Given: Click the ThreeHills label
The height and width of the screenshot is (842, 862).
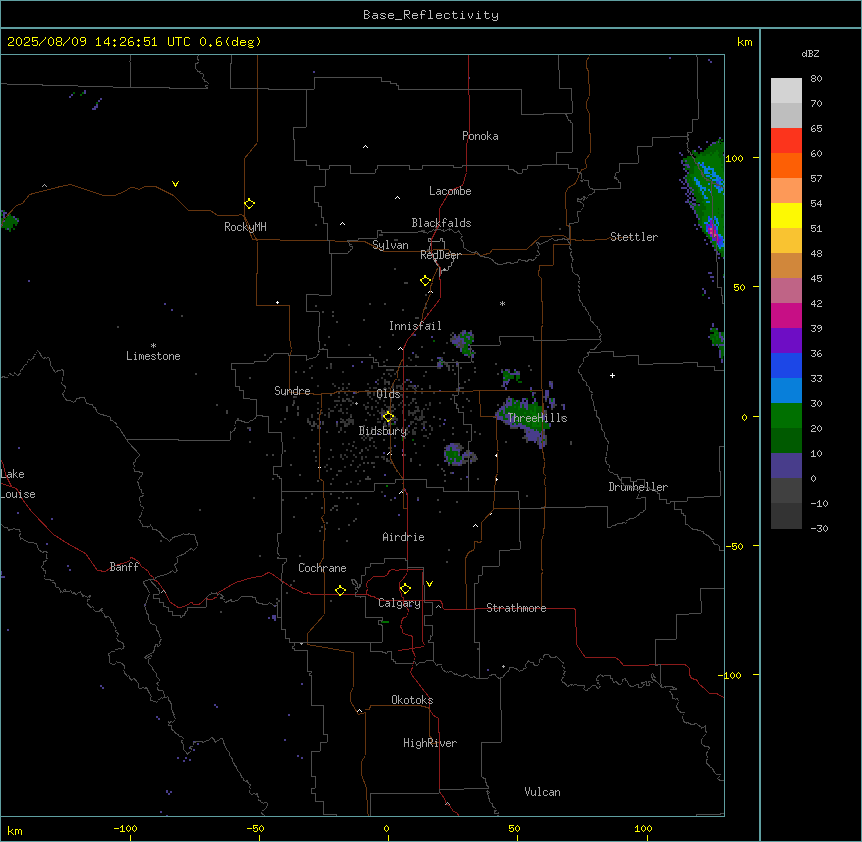Looking at the screenshot, I should pos(537,418).
